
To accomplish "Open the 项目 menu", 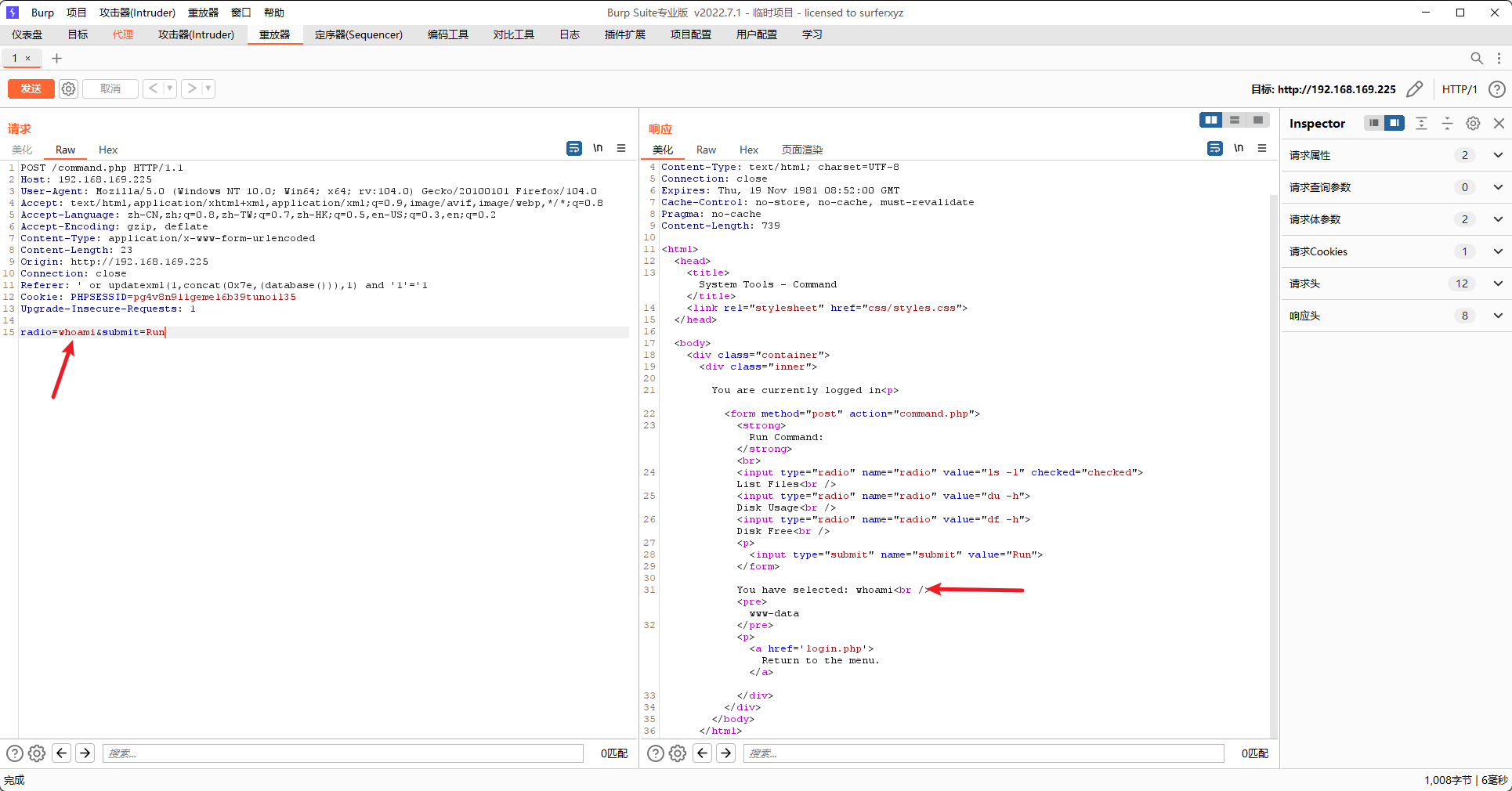I will [77, 13].
